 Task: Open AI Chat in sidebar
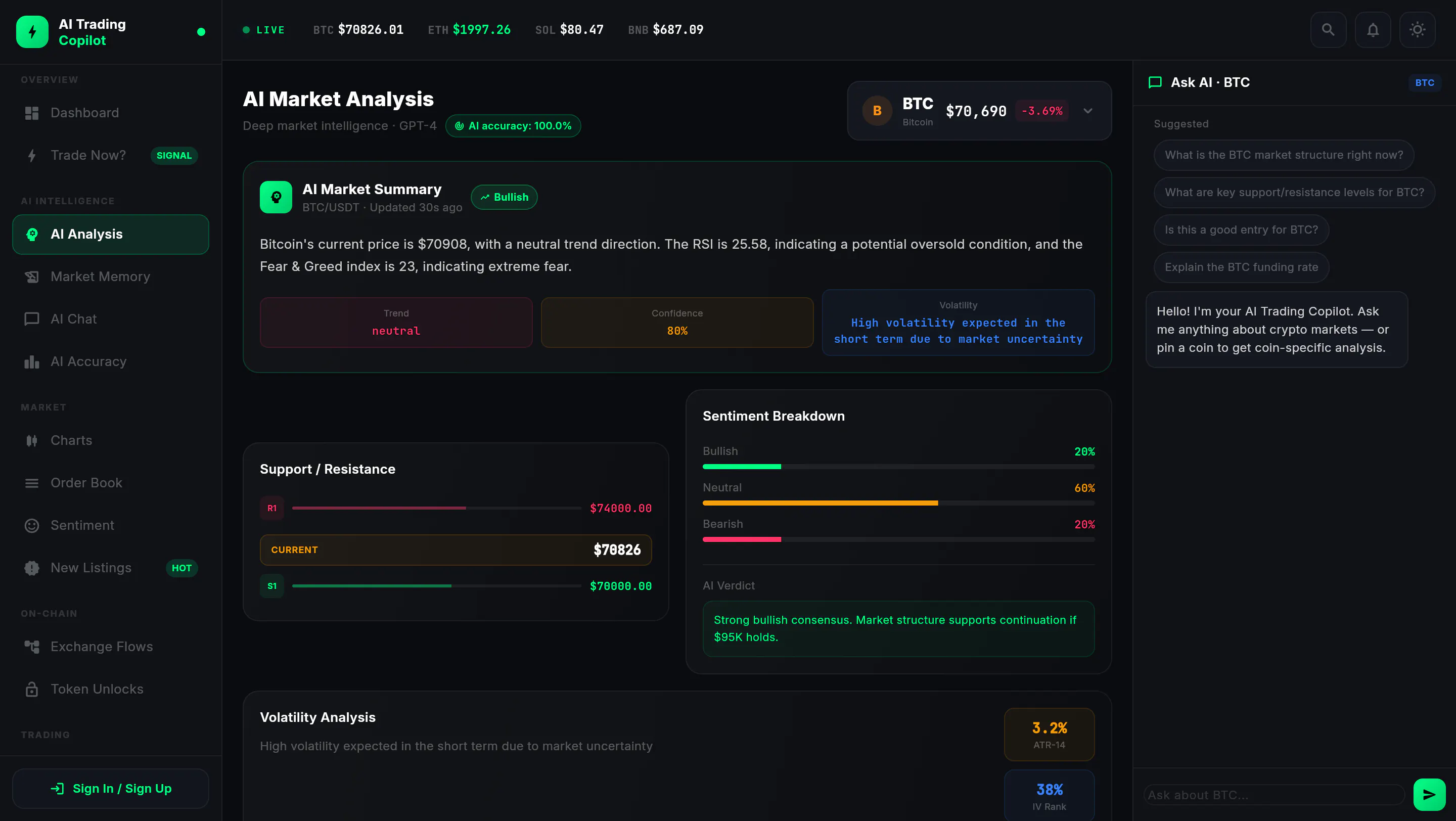coord(111,319)
